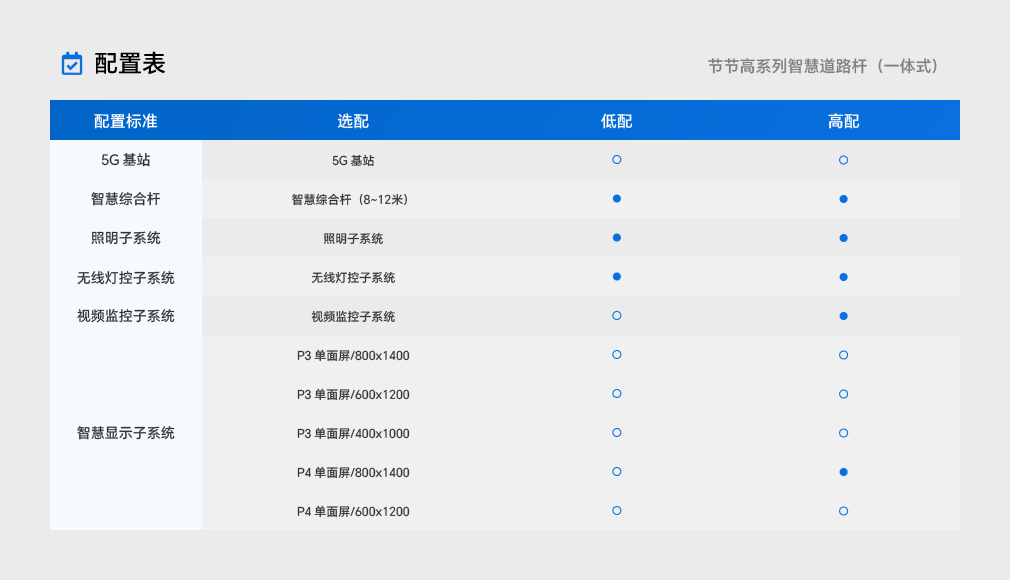Screen dimensions: 1010x580
Task: Select the 高配 circle for 5G 基站
Action: pyautogui.click(x=844, y=160)
